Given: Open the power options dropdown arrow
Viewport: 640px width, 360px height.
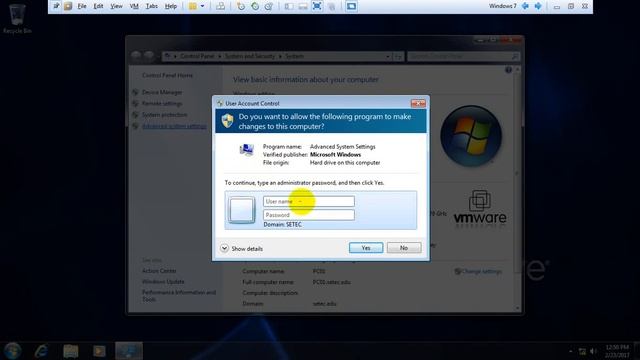Looking at the screenshot, I should 202,6.
